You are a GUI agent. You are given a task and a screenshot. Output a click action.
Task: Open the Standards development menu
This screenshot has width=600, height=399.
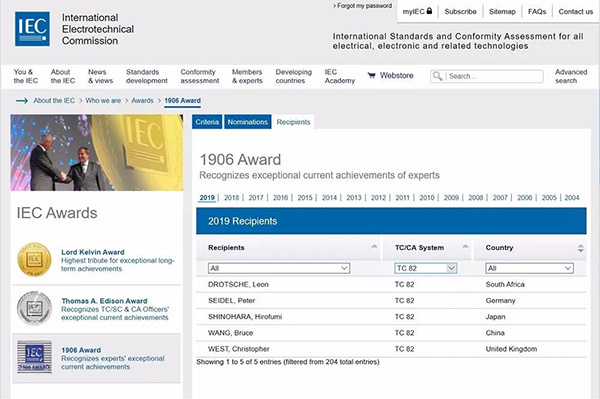147,76
